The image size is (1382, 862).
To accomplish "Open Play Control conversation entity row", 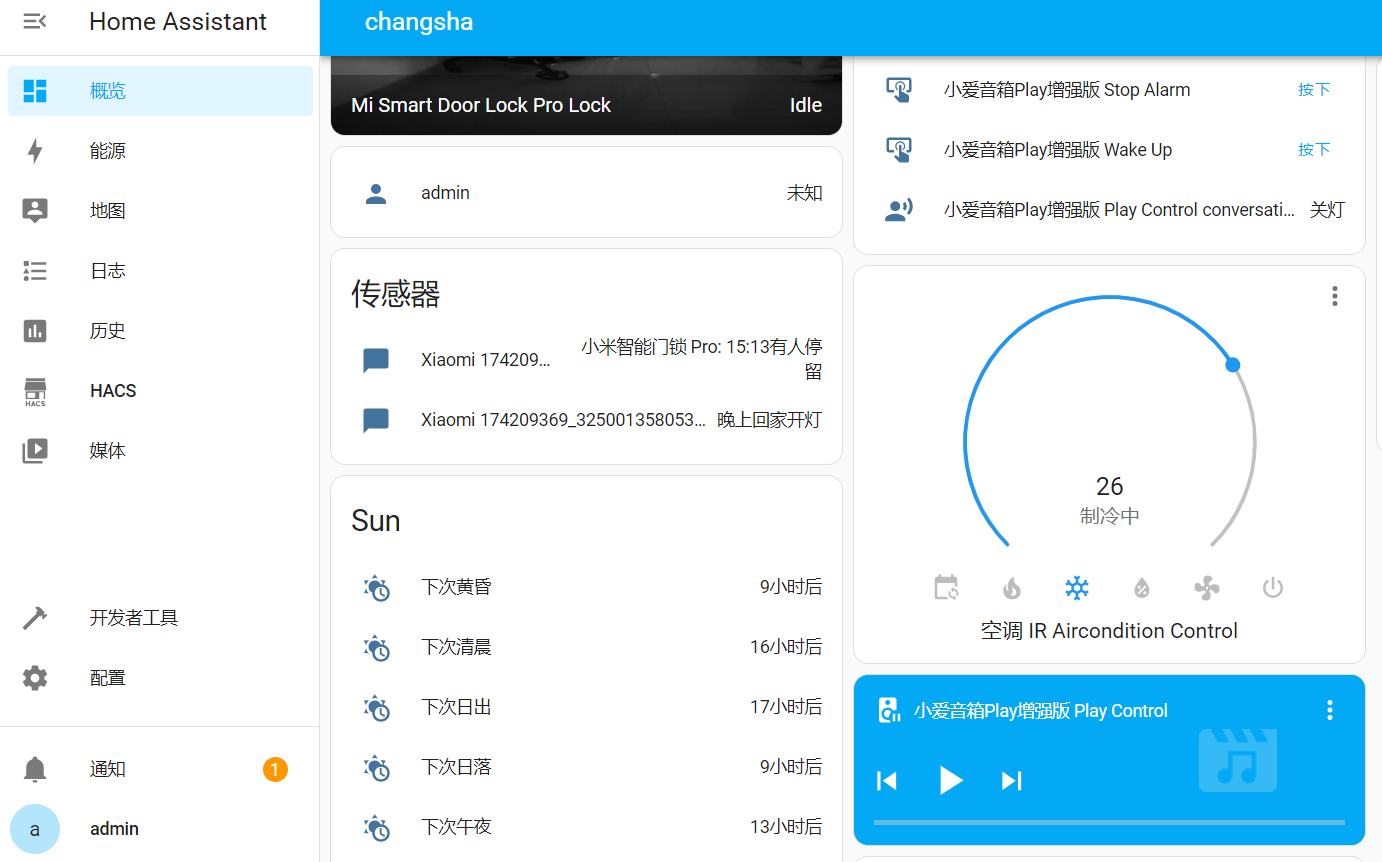I will coord(1109,210).
